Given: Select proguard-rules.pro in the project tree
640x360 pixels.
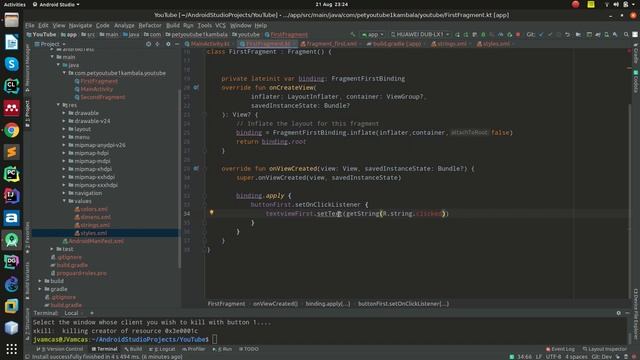Looking at the screenshot, I should (x=80, y=273).
